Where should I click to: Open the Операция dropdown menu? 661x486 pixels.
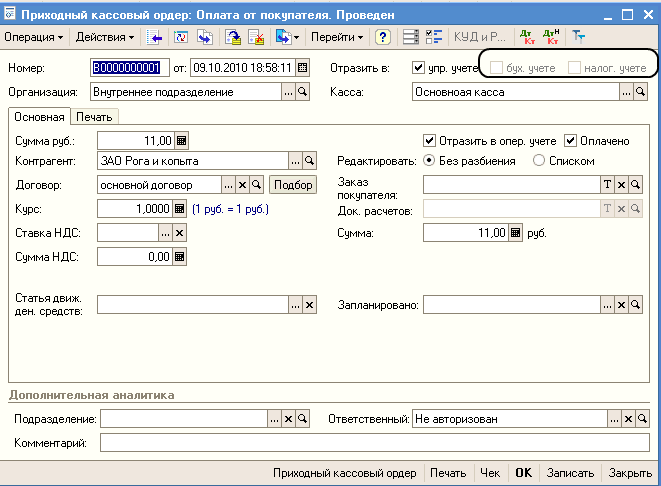pyautogui.click(x=34, y=37)
